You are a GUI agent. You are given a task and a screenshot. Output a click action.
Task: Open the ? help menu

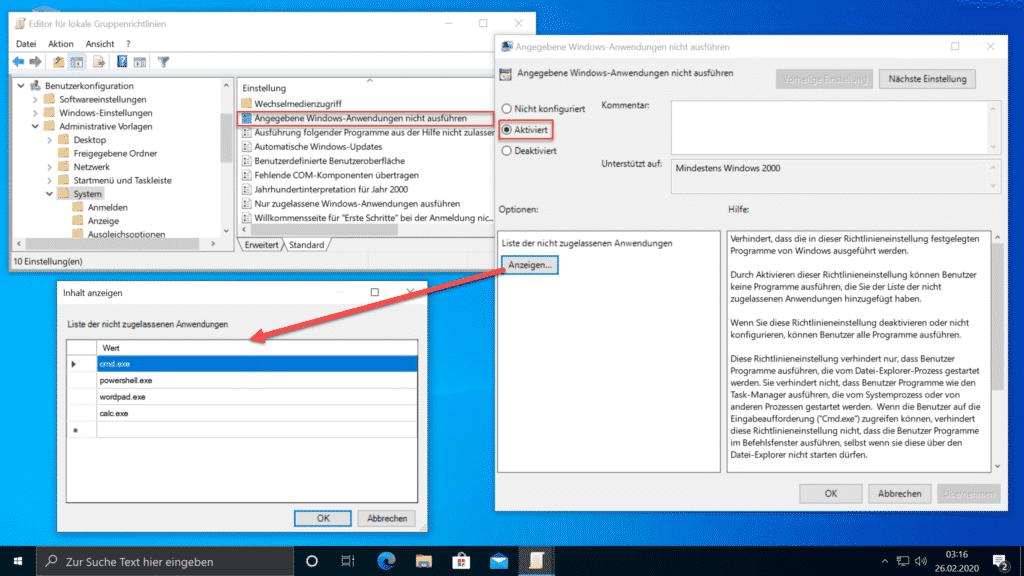tap(128, 44)
